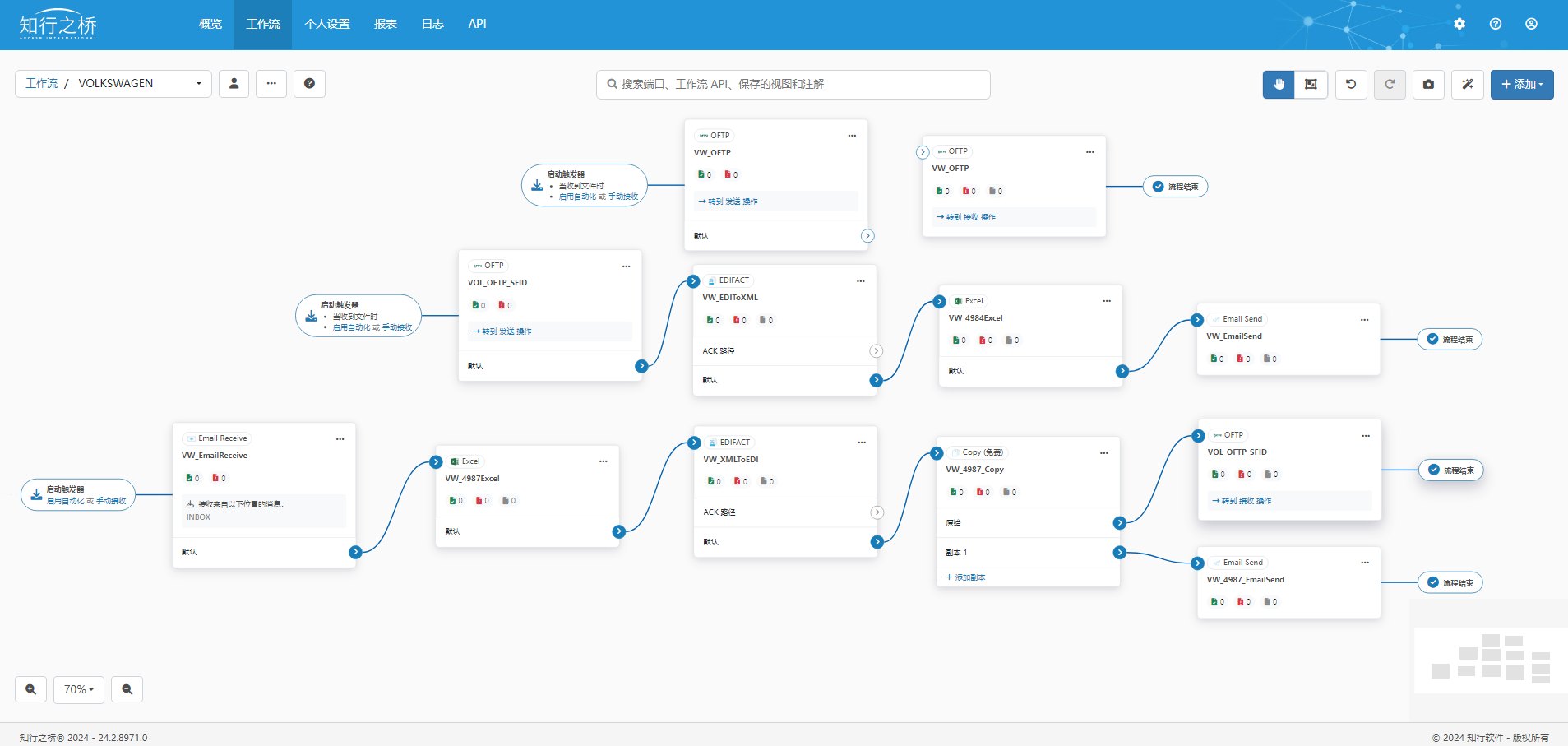Open the menu of VW_4984Excel node
Screen dimensions: 1568x746
point(1107,301)
